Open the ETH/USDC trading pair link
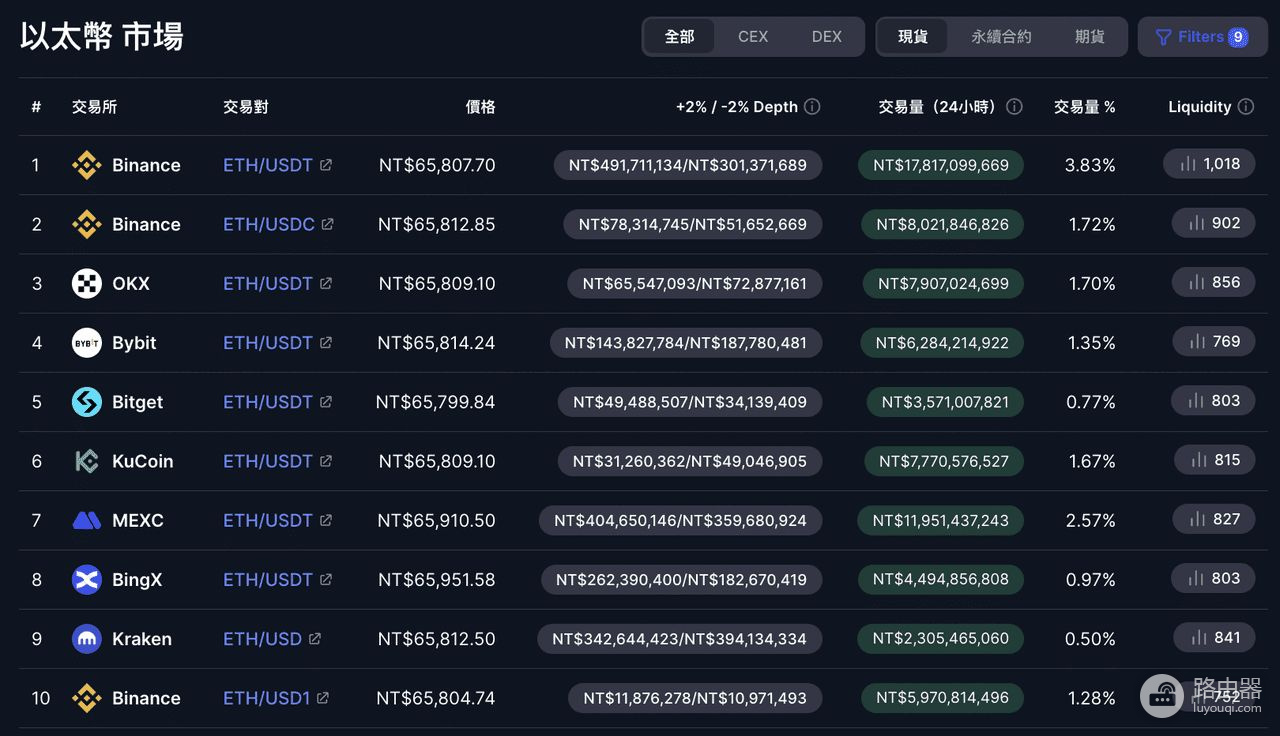Screen dimensions: 1280x736 (269, 224)
